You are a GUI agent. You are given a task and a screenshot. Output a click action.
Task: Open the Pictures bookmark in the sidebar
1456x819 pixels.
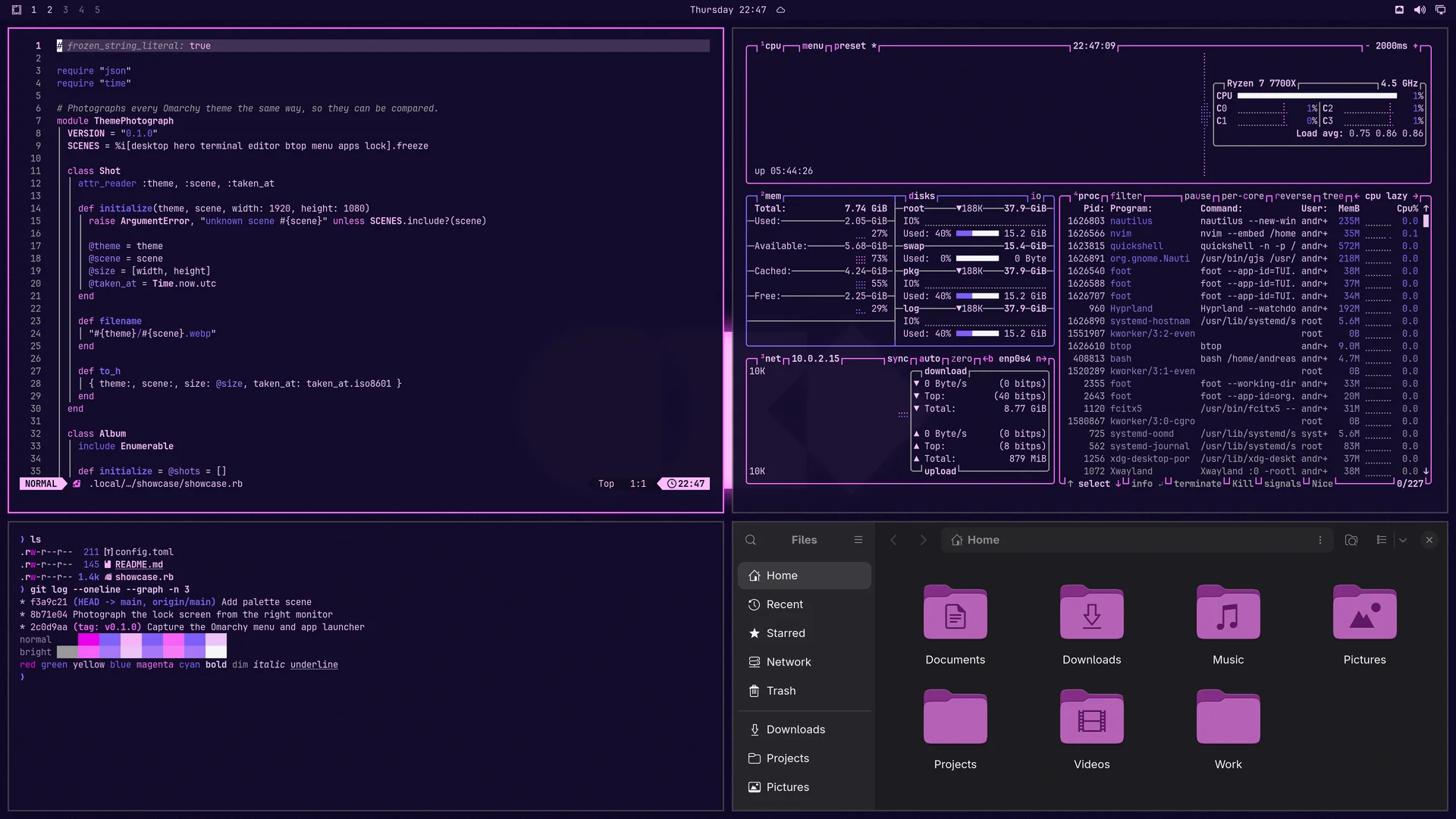(x=804, y=787)
